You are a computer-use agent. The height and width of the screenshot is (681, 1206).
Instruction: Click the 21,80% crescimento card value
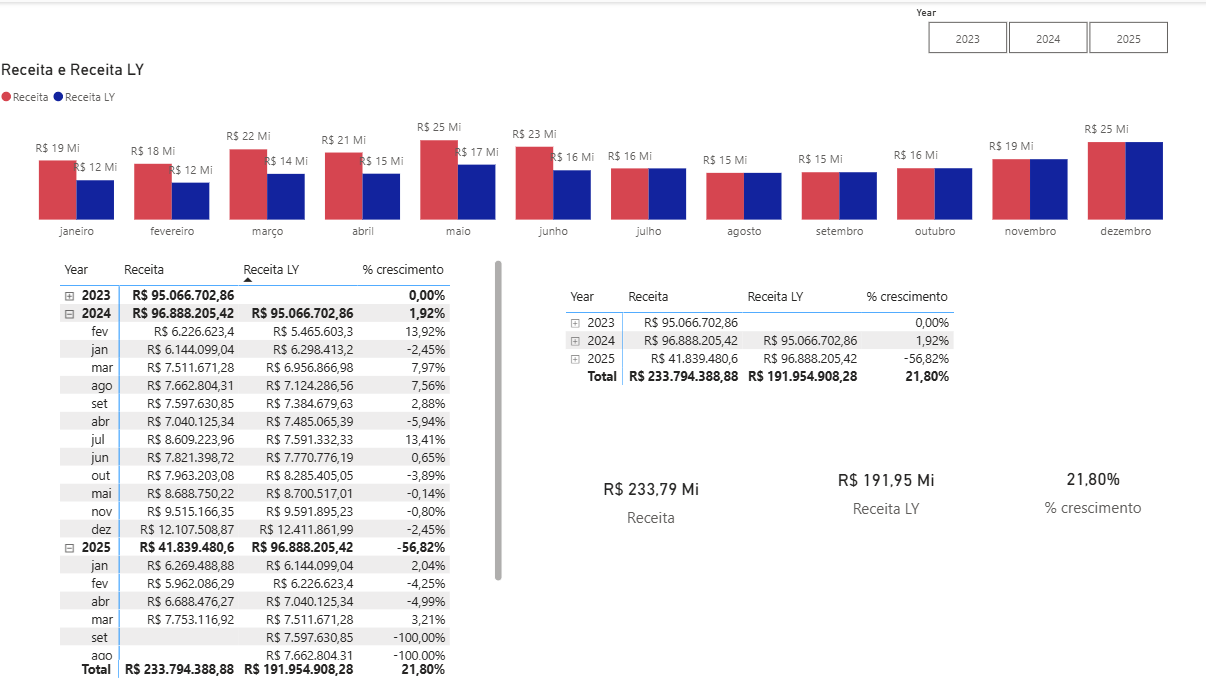1093,480
